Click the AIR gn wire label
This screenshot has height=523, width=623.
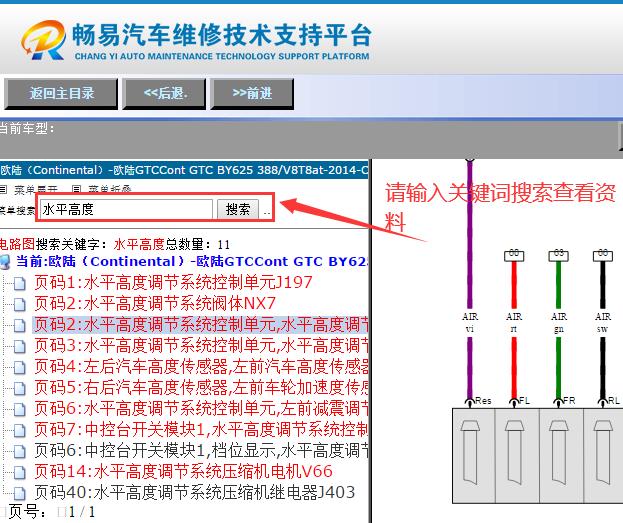pos(559,322)
